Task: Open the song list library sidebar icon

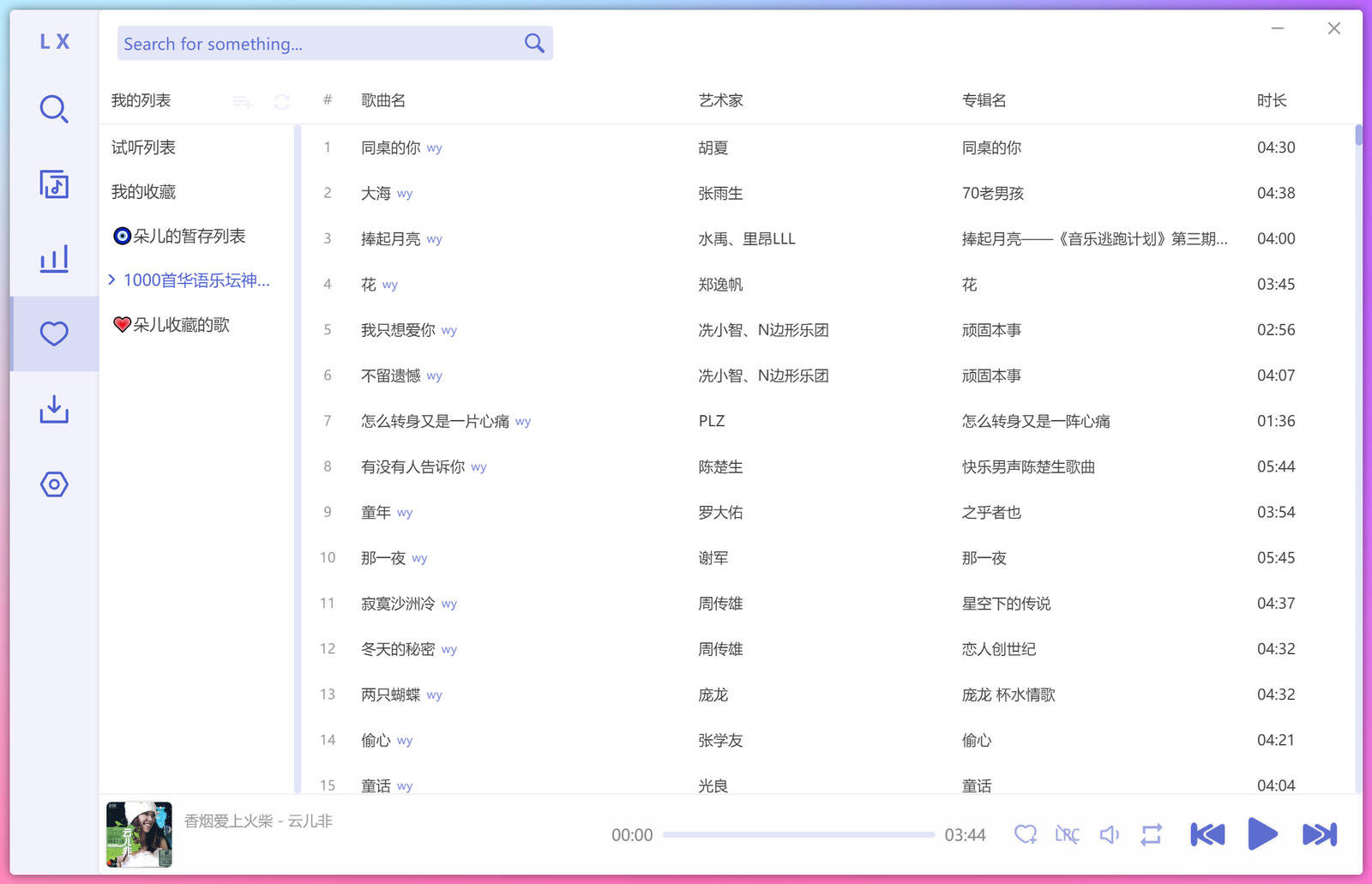Action: 54,184
